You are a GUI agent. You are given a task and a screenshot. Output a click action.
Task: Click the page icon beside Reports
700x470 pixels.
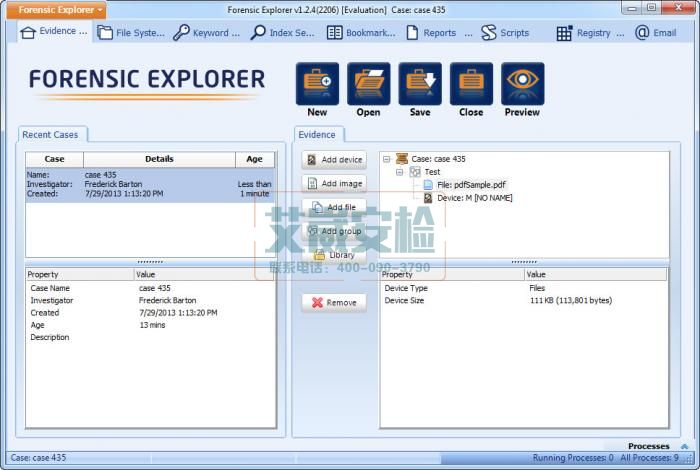pyautogui.click(x=412, y=33)
